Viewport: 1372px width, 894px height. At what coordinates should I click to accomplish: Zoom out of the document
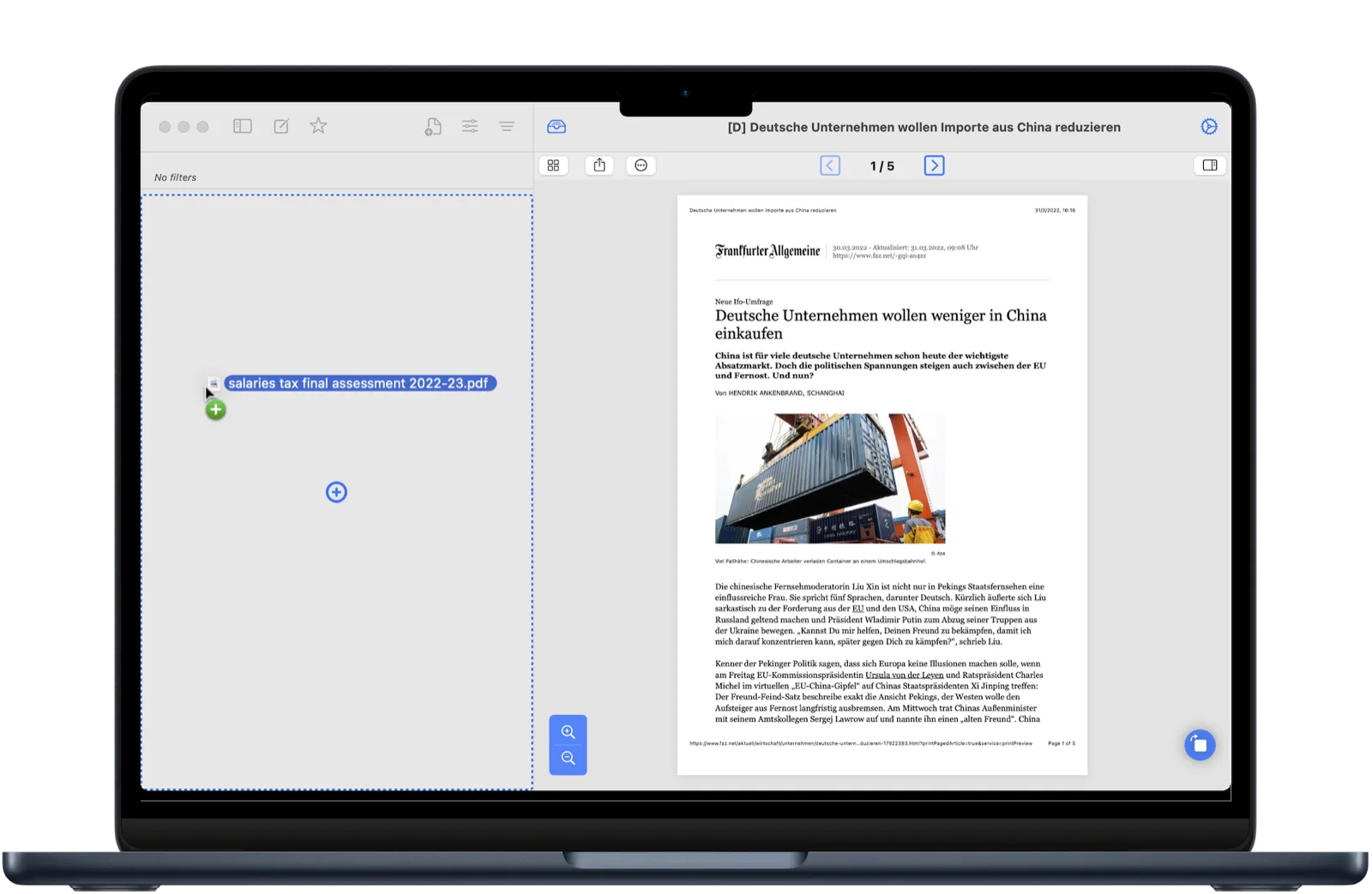568,759
